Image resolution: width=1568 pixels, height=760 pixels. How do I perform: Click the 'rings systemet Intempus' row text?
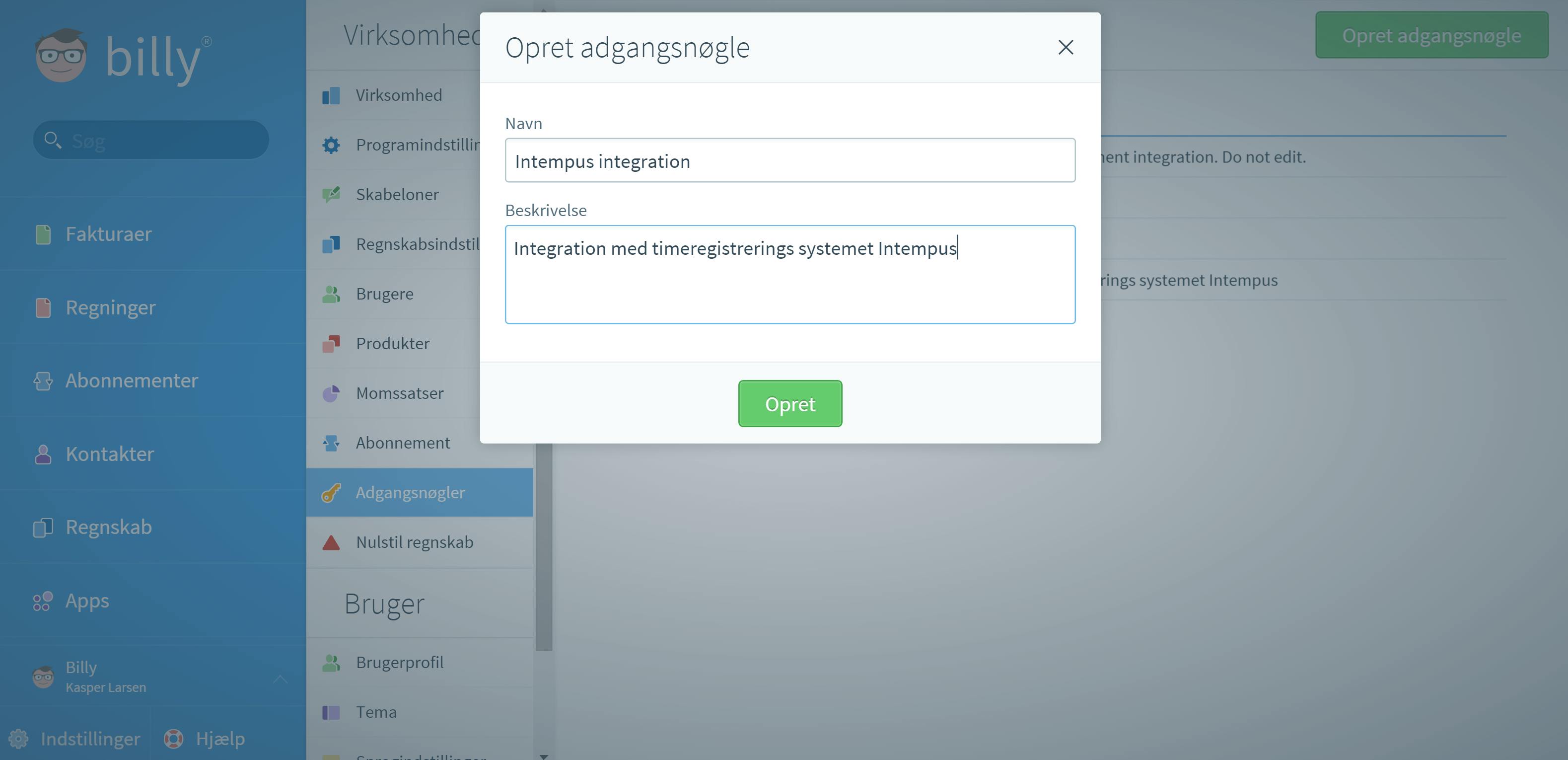(1189, 280)
